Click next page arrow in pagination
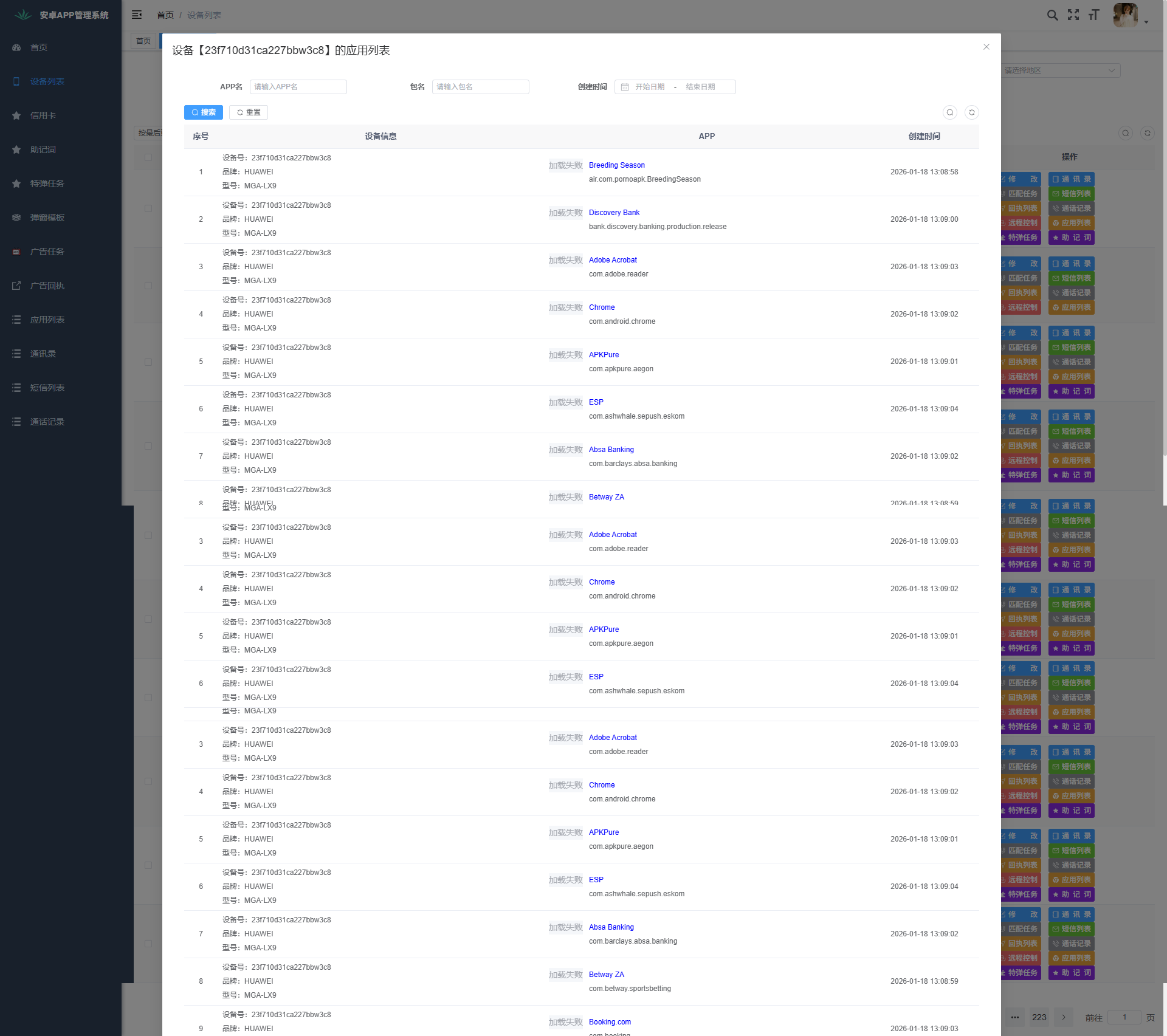Viewport: 1167px width, 1036px height. pos(1064,1017)
